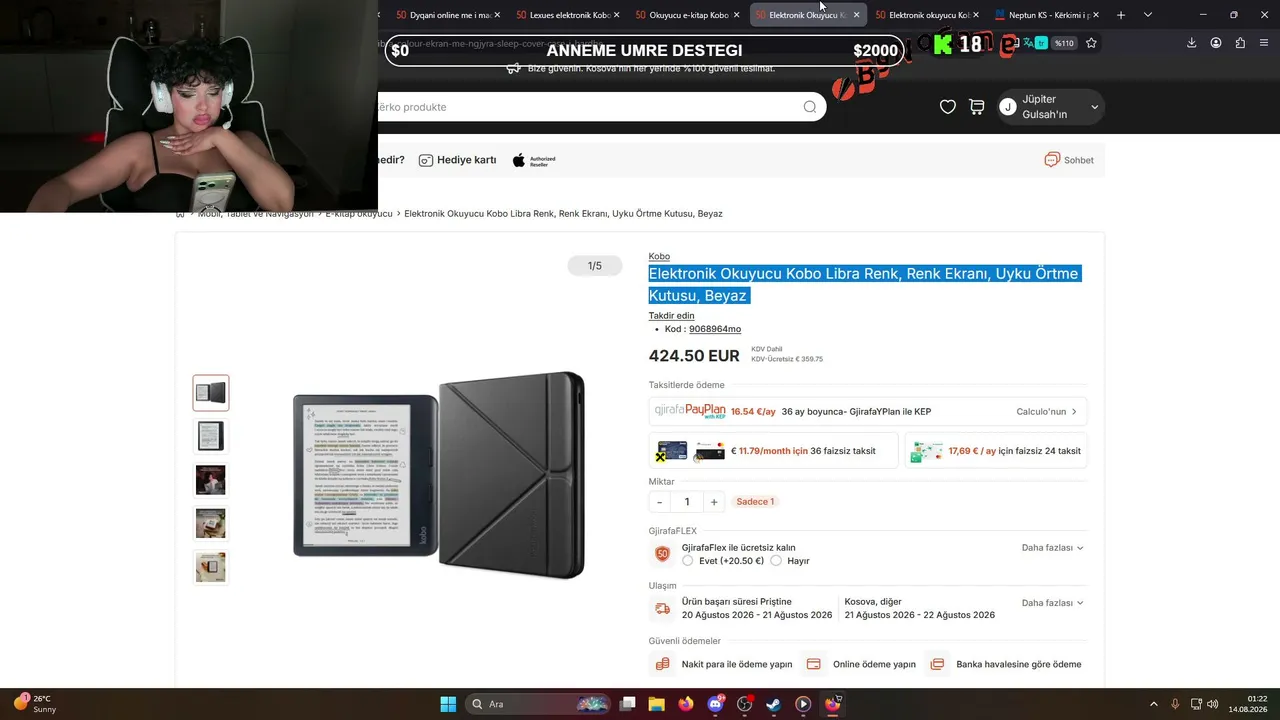1280x720 pixels.
Task: Click the search magnifier icon in the product search bar
Action: (810, 107)
